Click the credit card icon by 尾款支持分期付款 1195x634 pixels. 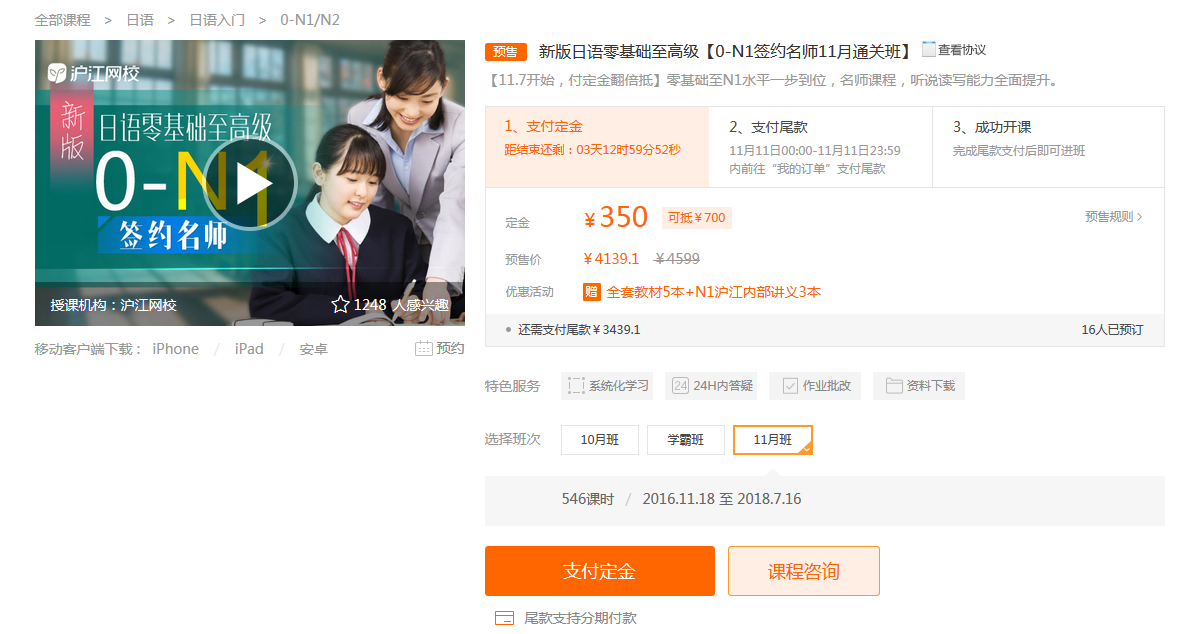(504, 618)
